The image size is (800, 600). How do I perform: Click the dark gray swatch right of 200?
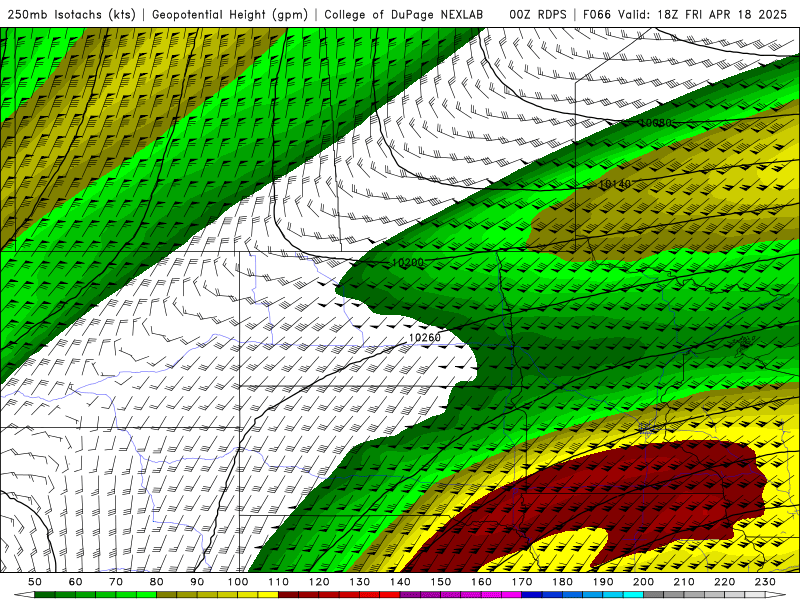[654, 595]
